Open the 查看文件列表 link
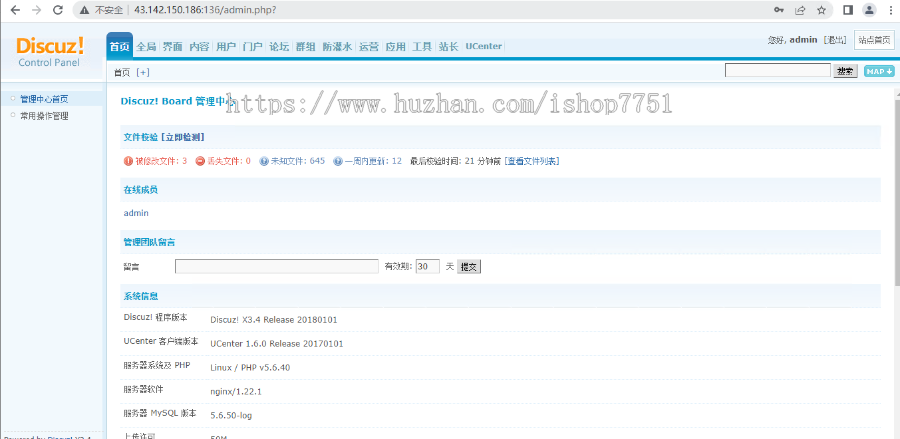Viewport: 900px width, 439px height. [532, 161]
